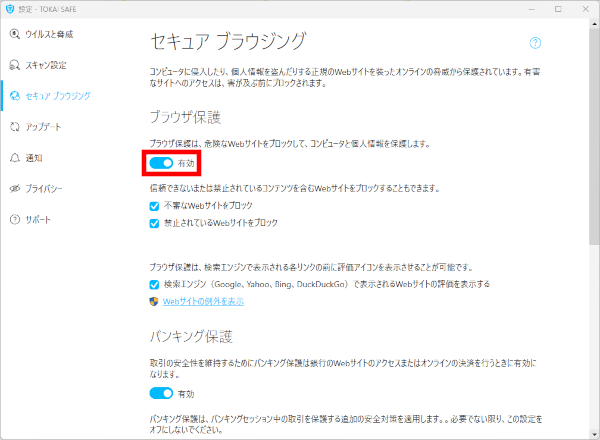Open the Webサイトの例外を表示 link

tap(203, 301)
